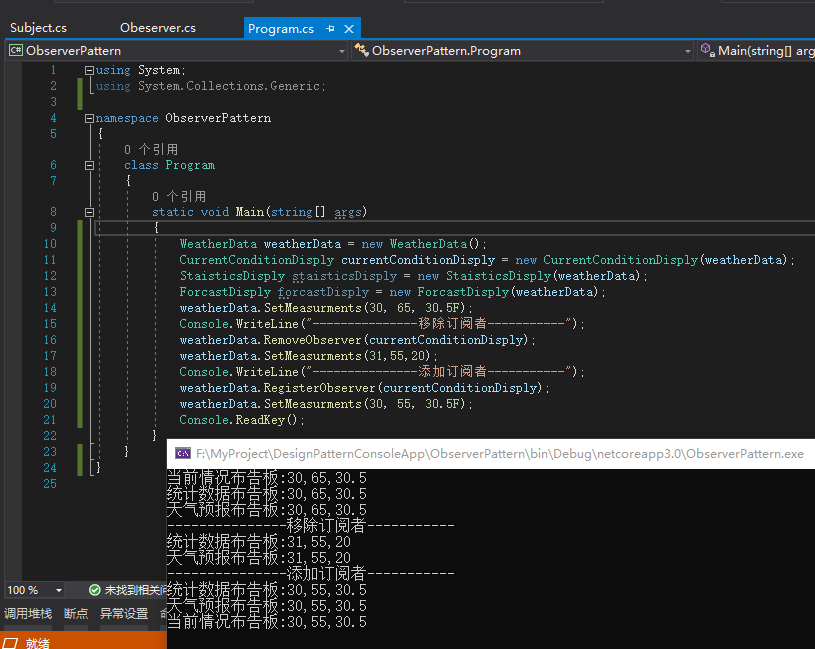Open the 异常设置 tab

[x=124, y=614]
